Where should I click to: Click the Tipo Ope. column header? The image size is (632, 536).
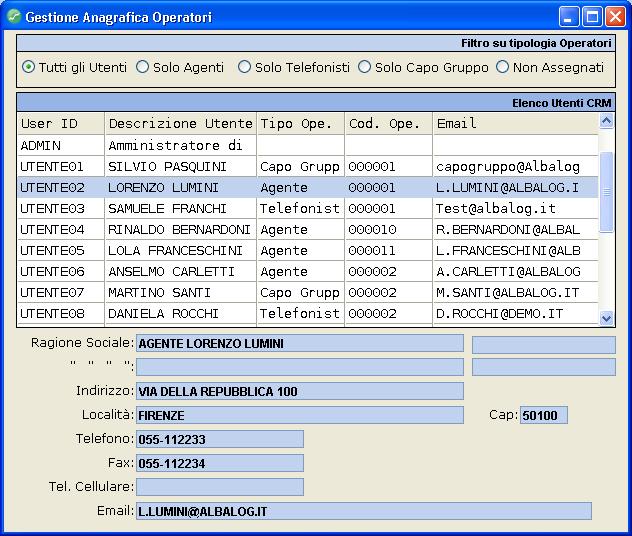click(x=301, y=124)
